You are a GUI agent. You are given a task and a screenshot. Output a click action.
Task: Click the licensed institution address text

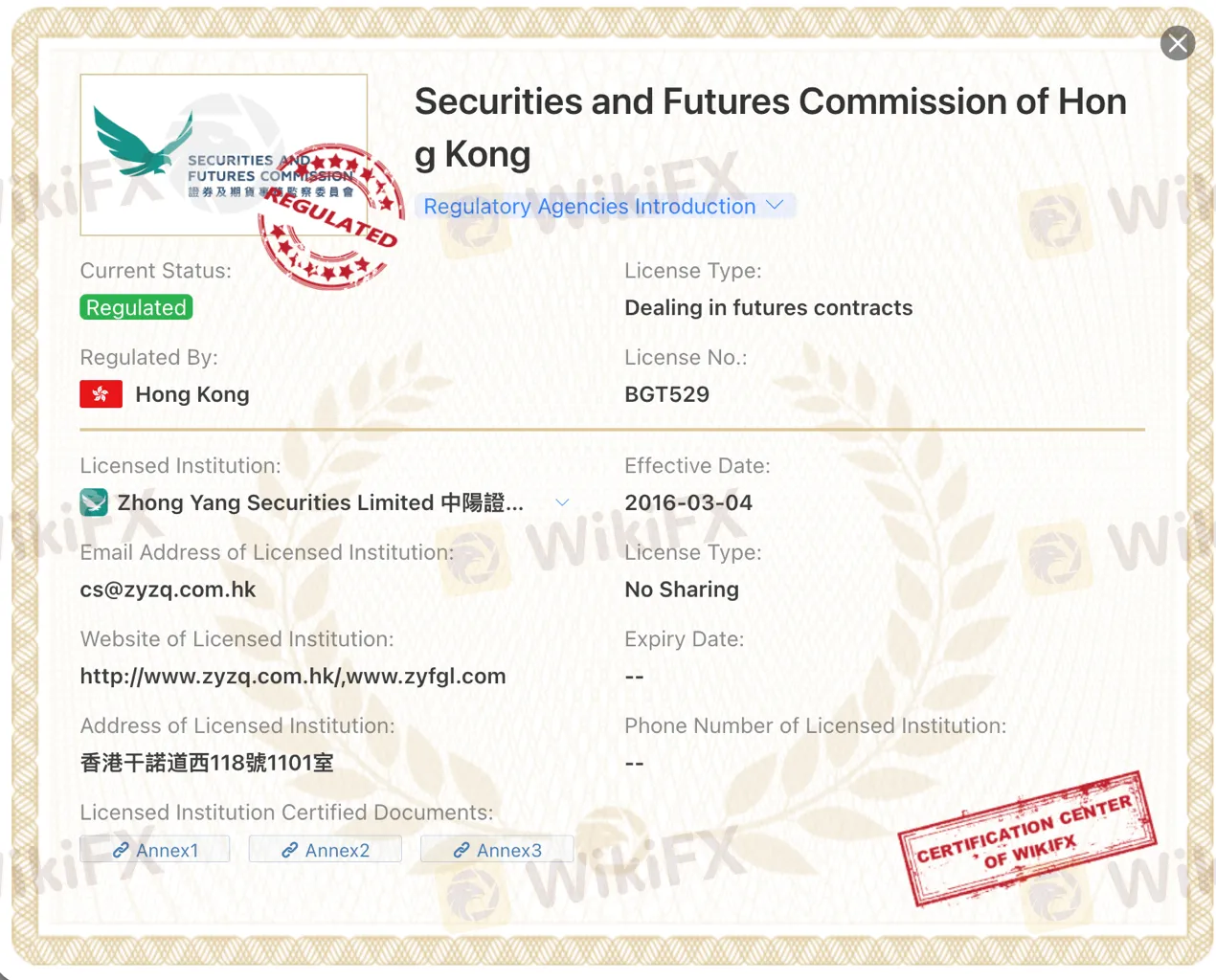(207, 763)
